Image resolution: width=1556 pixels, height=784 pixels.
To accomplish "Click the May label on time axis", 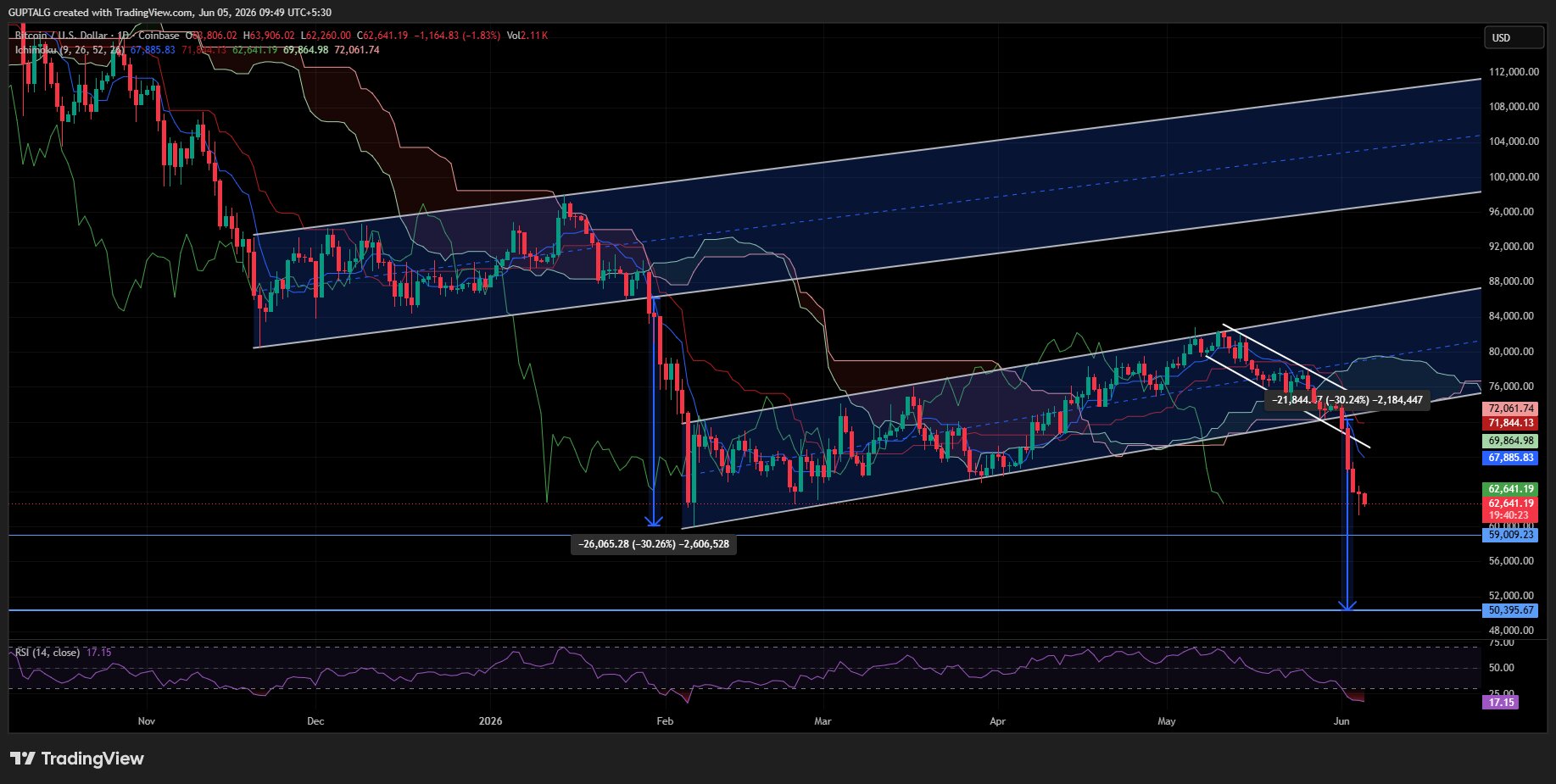I will tap(1167, 721).
